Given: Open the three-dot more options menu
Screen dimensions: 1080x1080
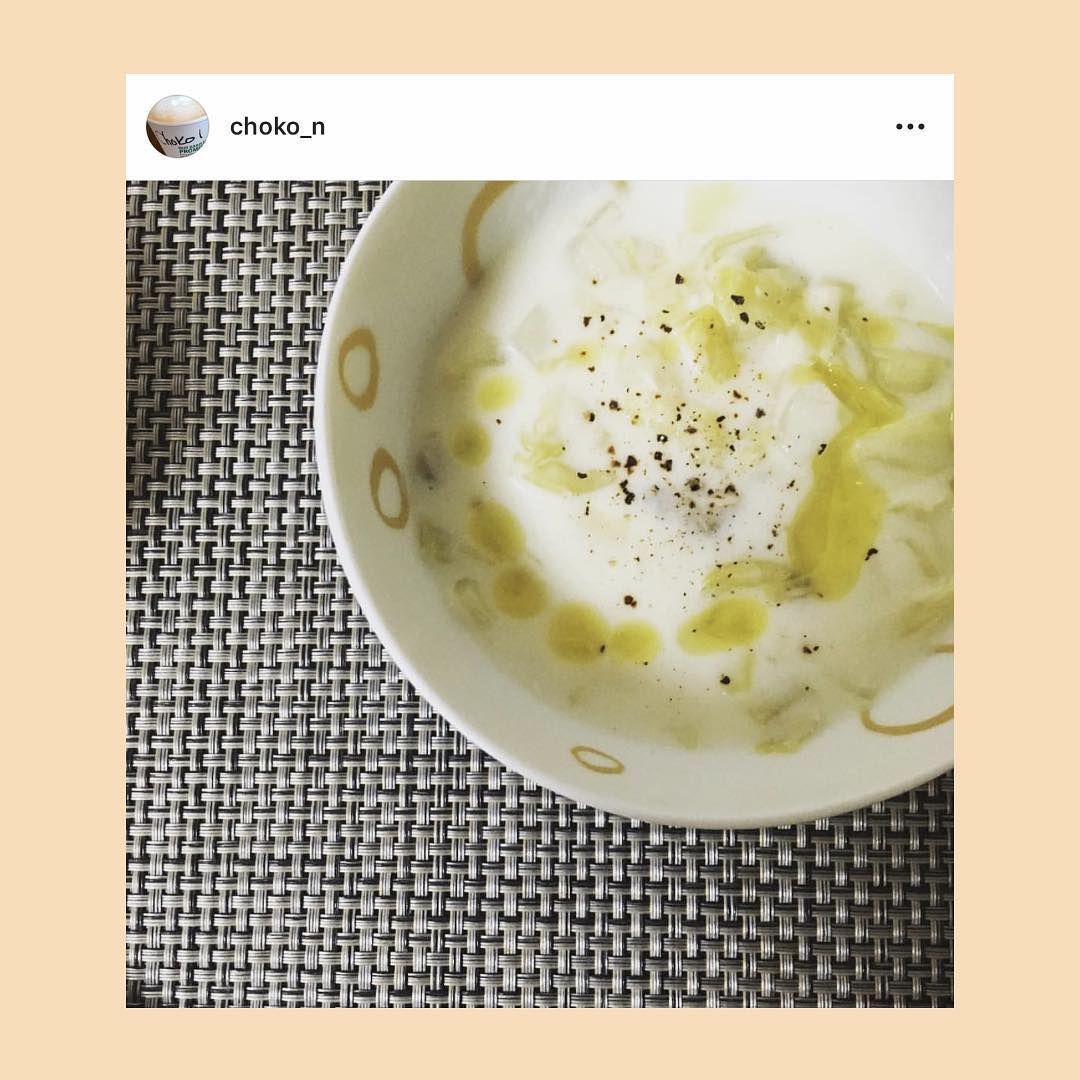Looking at the screenshot, I should (x=910, y=127).
